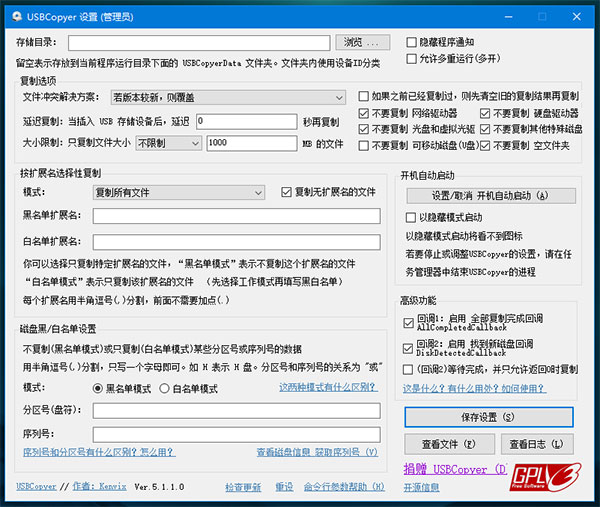The image size is (600, 507).
Task: Click the 黑名单扩展名 input field
Action: (236, 216)
